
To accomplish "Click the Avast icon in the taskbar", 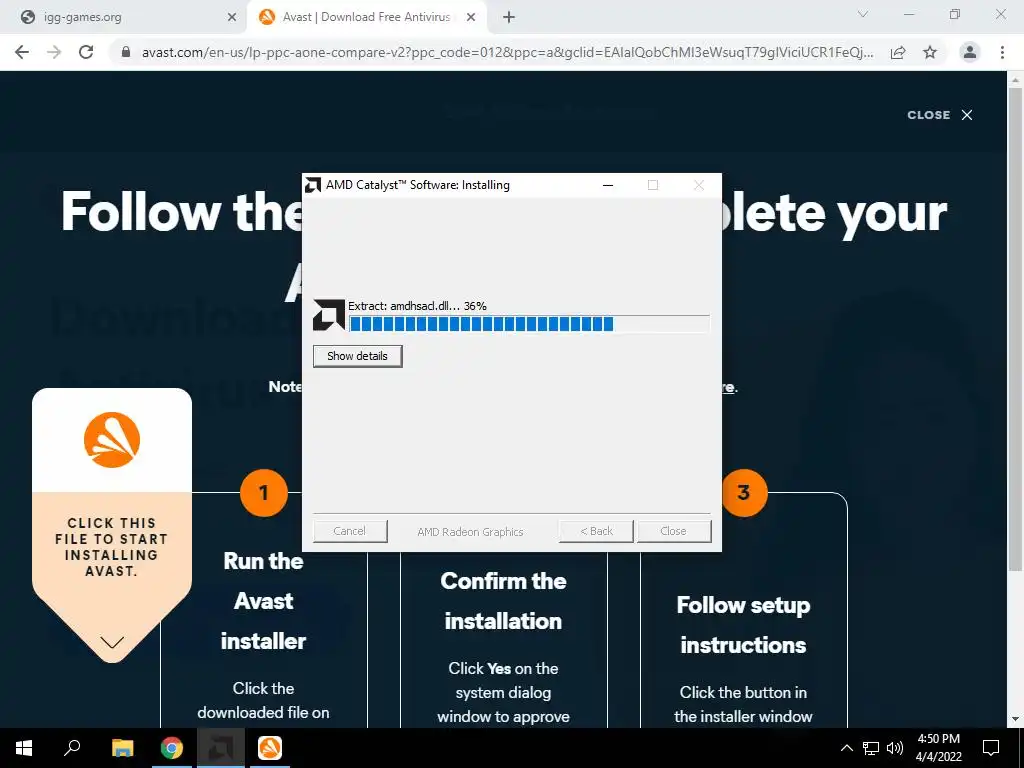I will point(270,748).
